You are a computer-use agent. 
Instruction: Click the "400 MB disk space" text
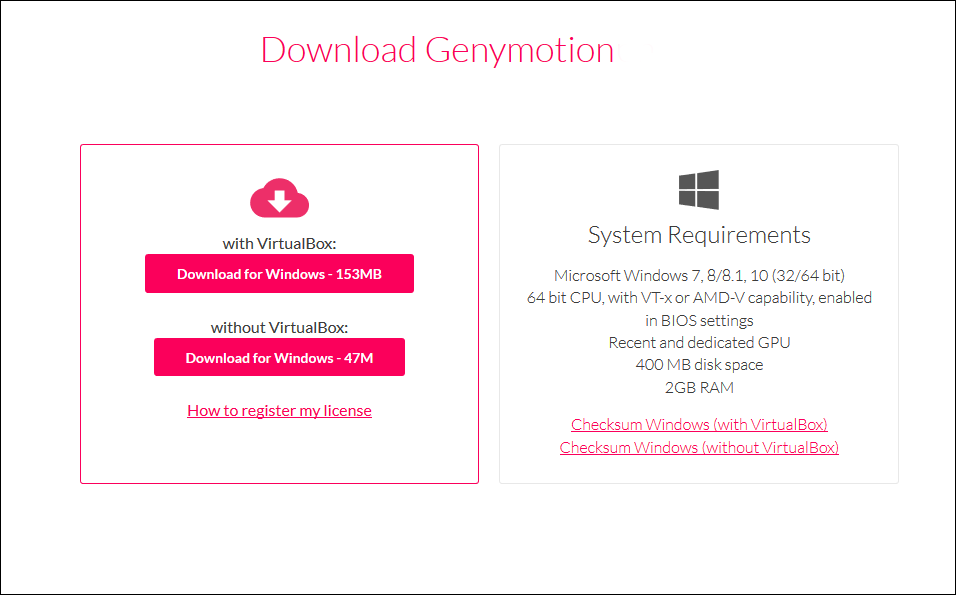698,364
